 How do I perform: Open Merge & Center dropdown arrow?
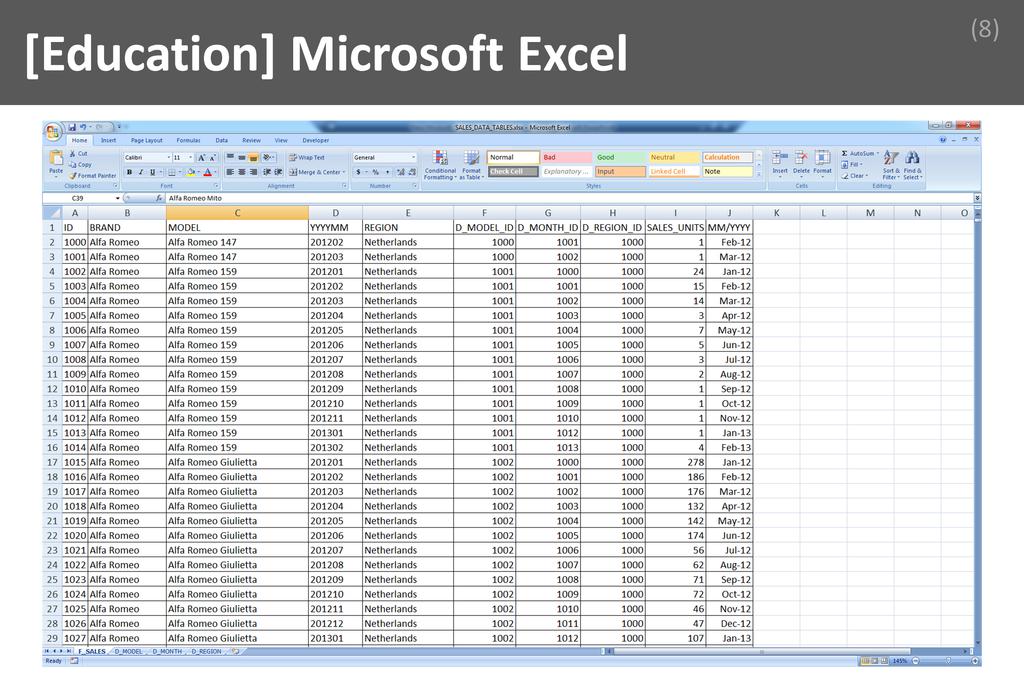344,172
